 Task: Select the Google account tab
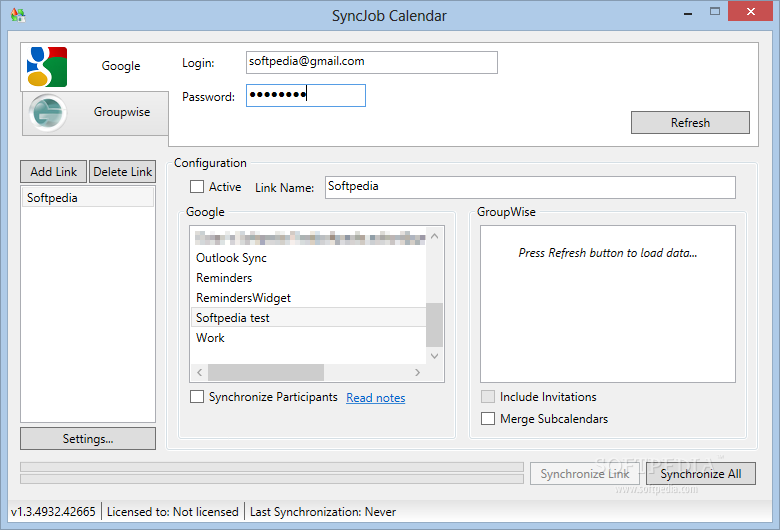95,67
